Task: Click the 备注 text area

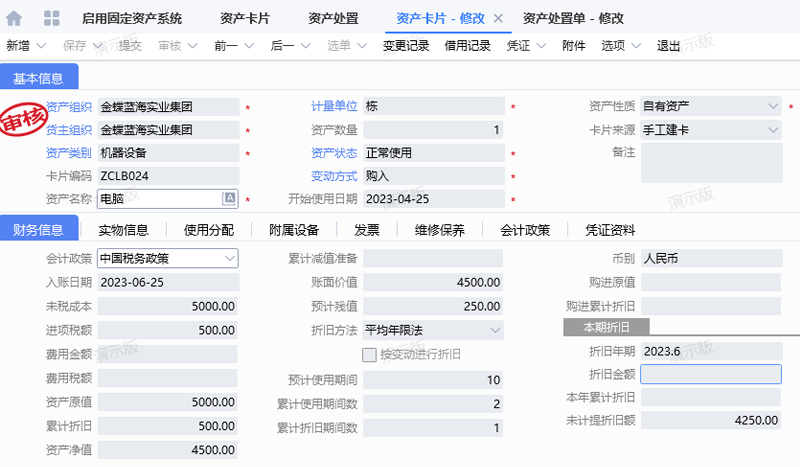Action: [712, 163]
